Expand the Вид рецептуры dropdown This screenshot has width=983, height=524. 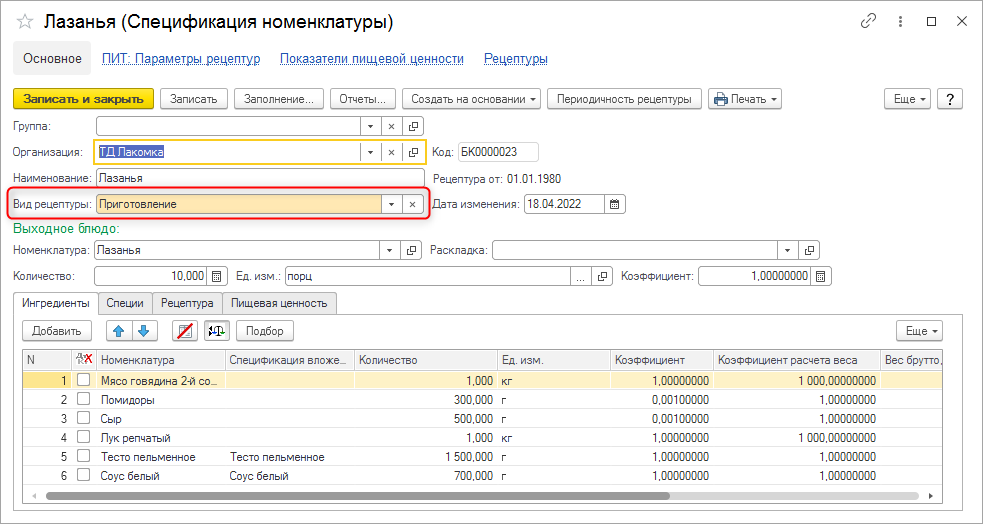[x=390, y=204]
